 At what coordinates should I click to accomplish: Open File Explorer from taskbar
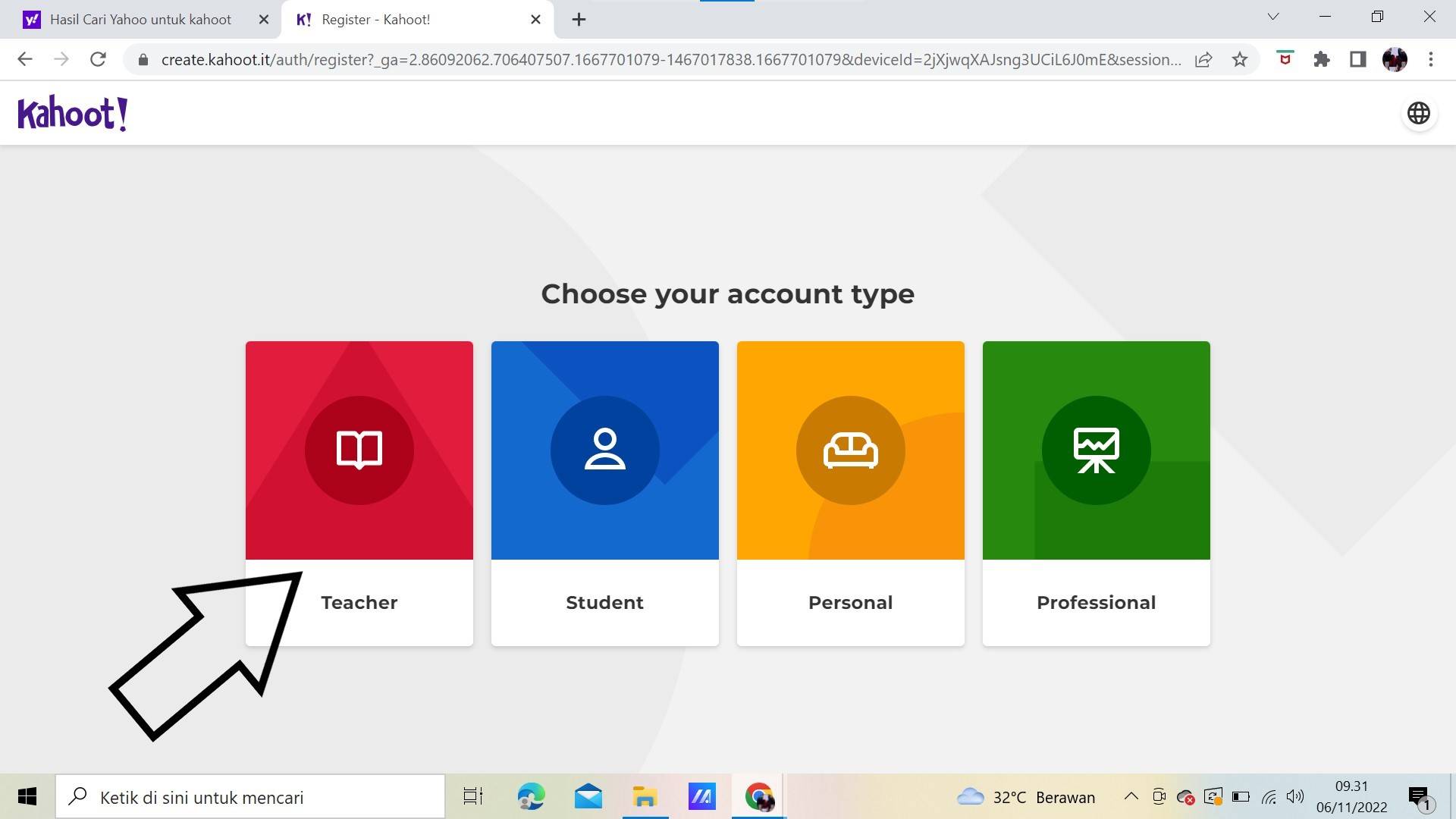pos(645,797)
